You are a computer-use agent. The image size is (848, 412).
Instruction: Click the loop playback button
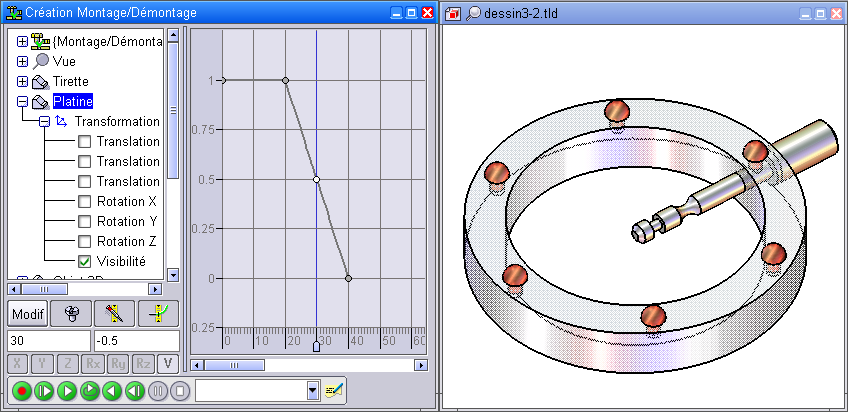click(x=89, y=391)
